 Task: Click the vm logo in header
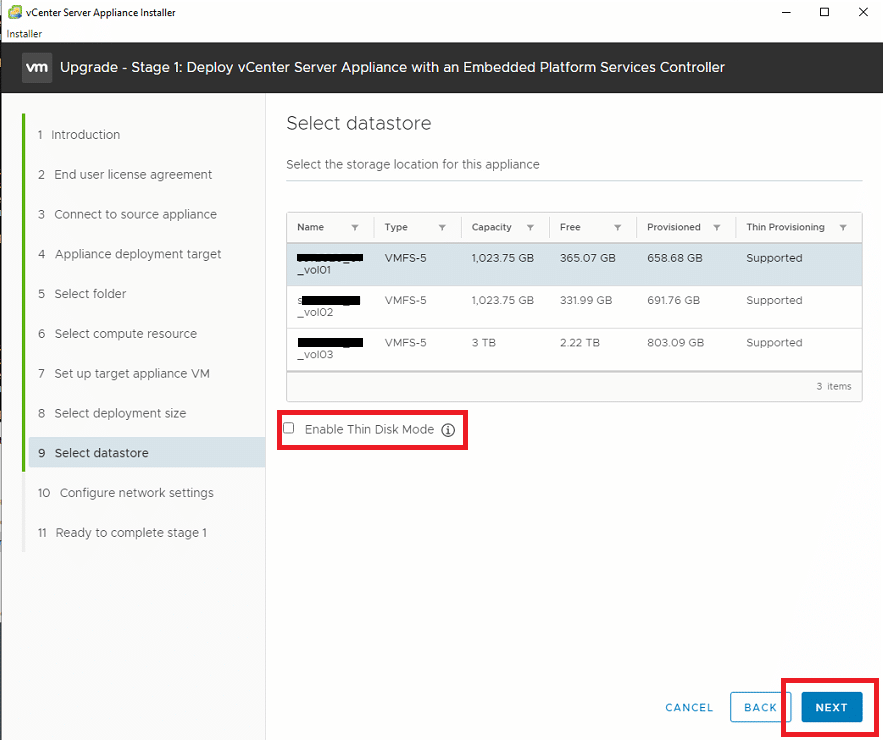(x=37, y=68)
